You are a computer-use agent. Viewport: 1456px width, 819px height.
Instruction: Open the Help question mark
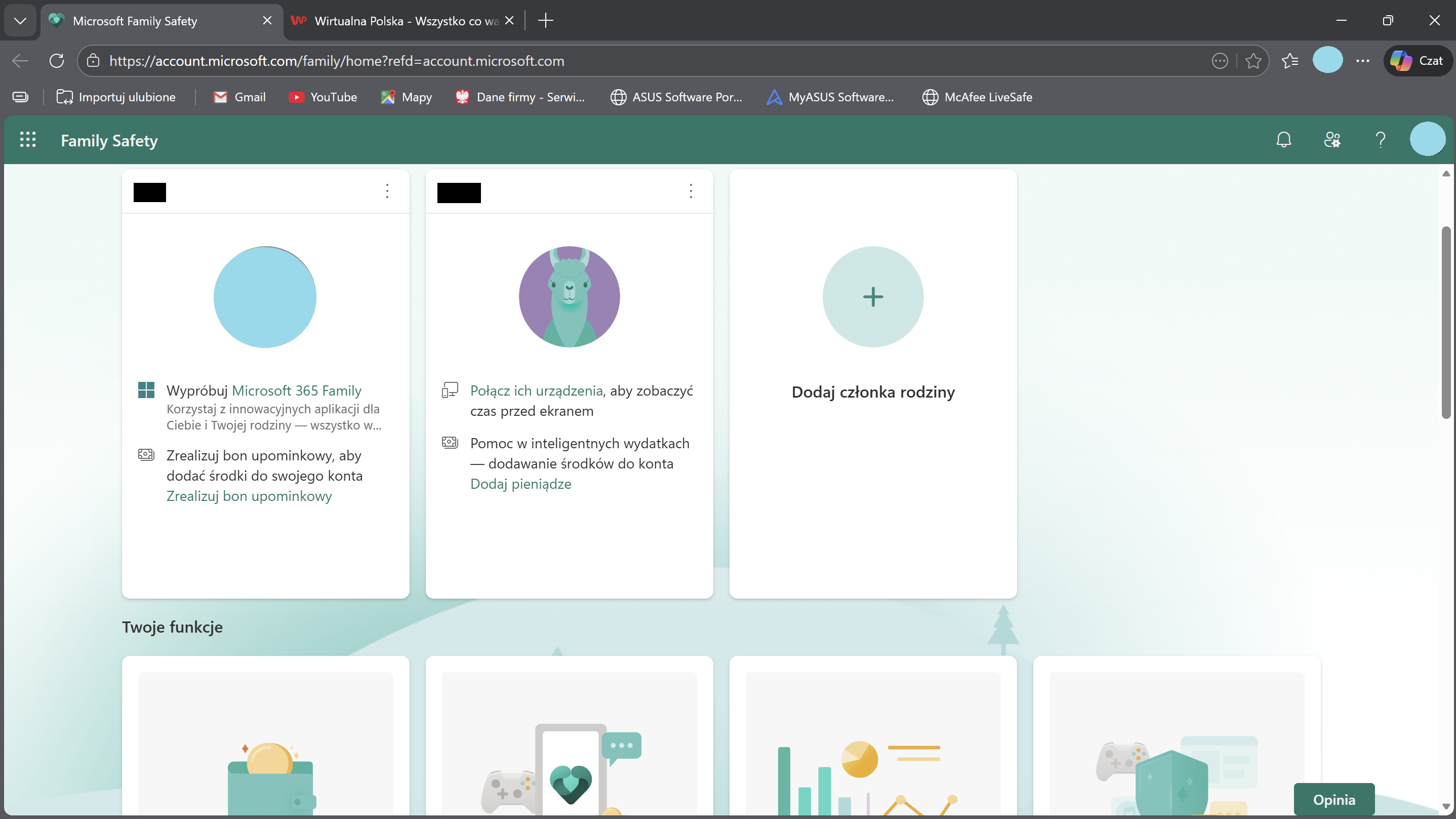pos(1380,140)
